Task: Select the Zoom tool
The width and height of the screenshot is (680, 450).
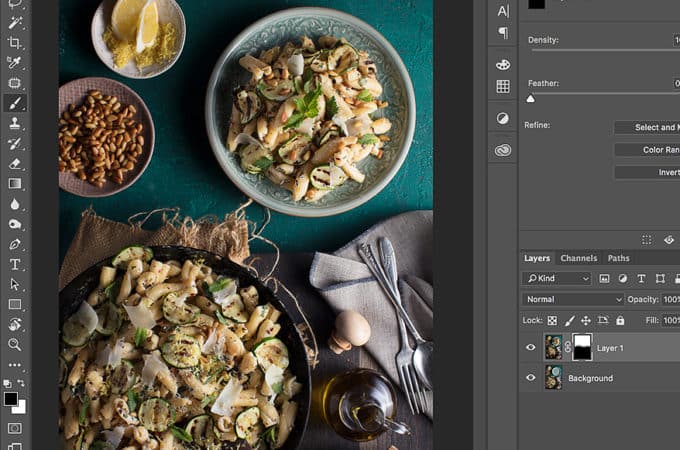Action: 15,345
